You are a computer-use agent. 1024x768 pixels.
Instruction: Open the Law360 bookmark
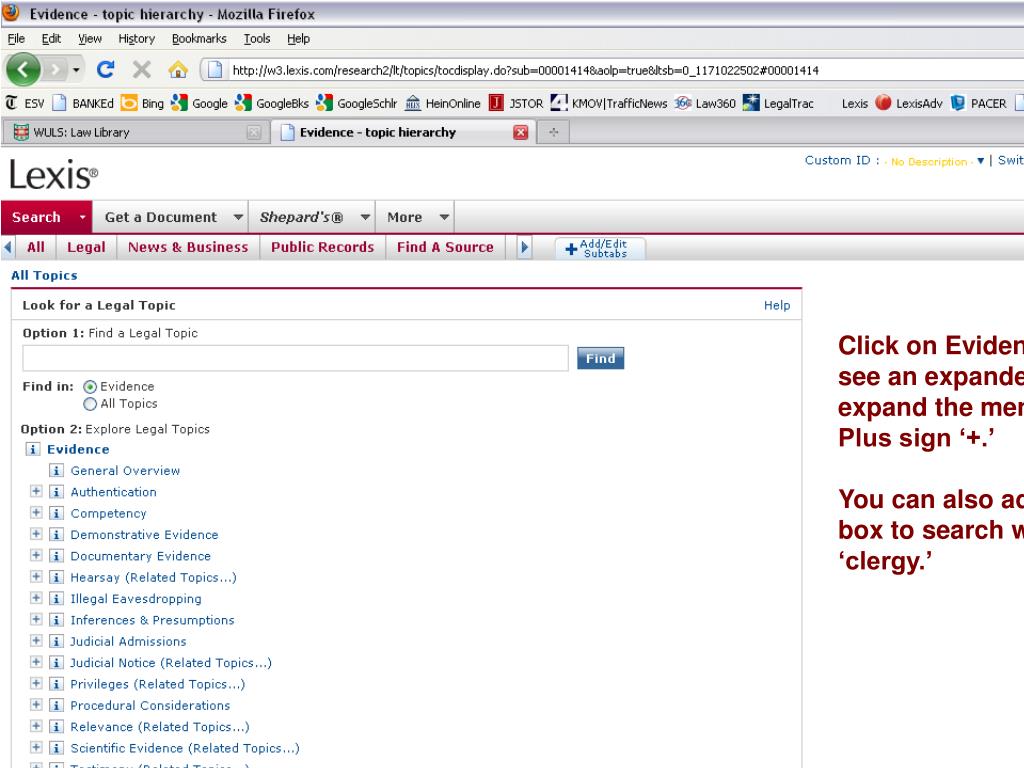pos(705,103)
